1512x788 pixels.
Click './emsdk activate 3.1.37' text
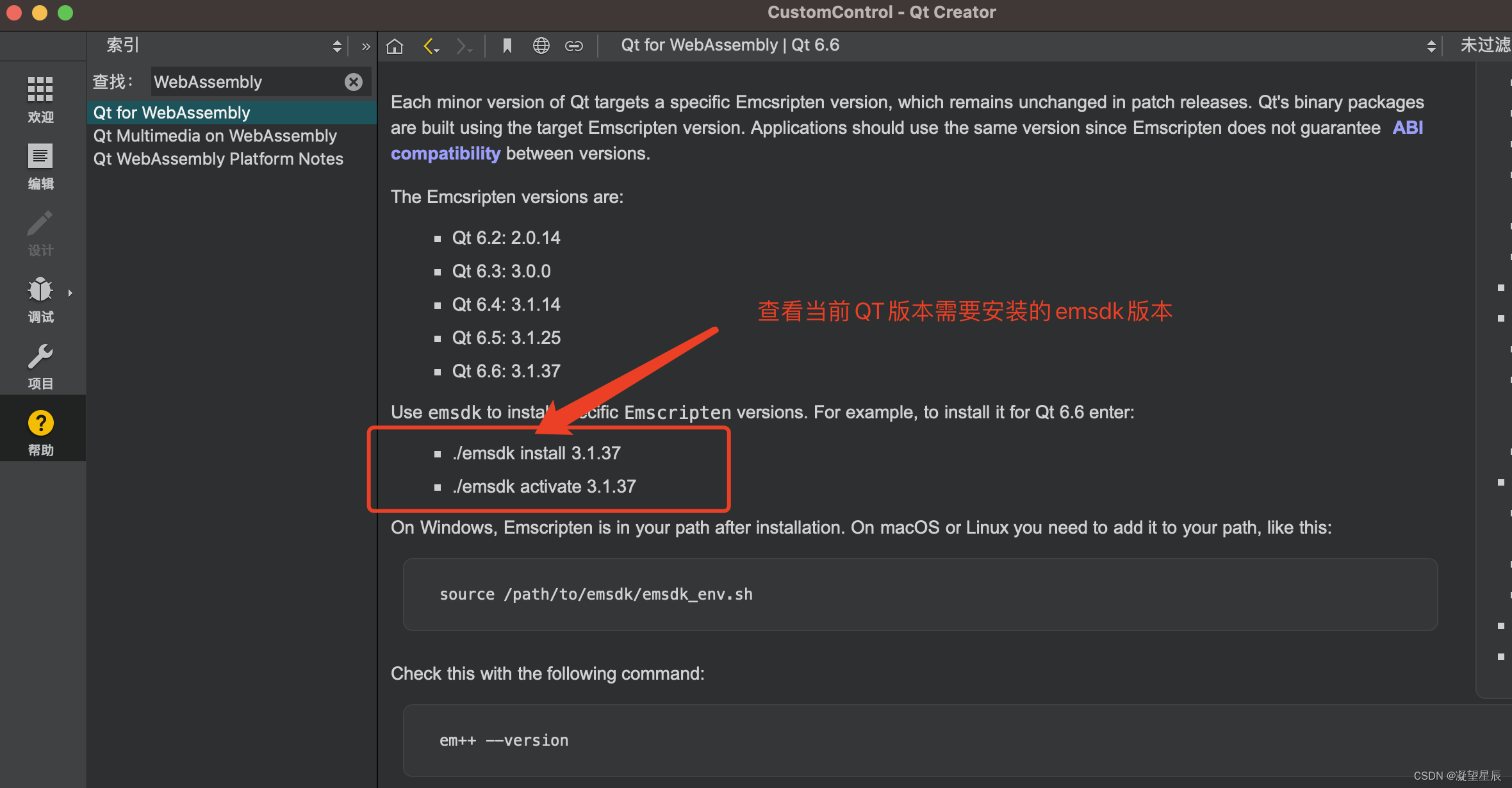point(544,486)
